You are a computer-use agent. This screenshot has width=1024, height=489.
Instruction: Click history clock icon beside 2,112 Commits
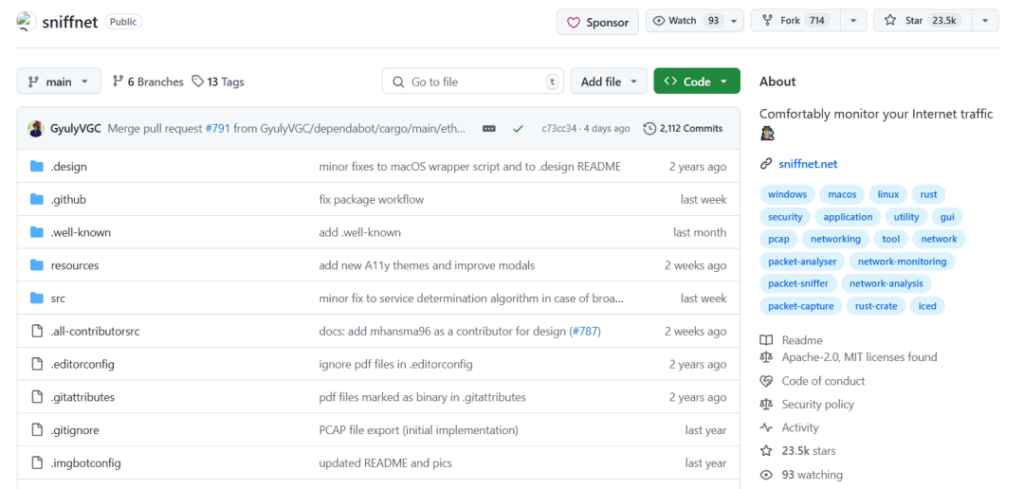point(649,129)
